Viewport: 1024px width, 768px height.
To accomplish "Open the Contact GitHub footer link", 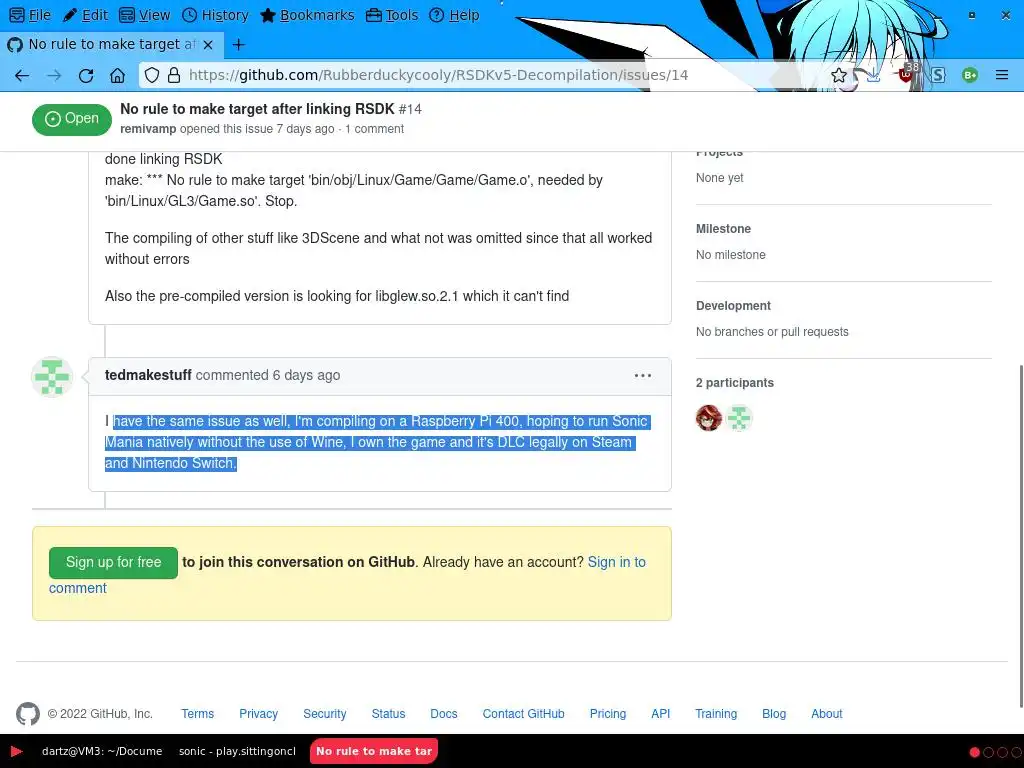I will pyautogui.click(x=524, y=714).
